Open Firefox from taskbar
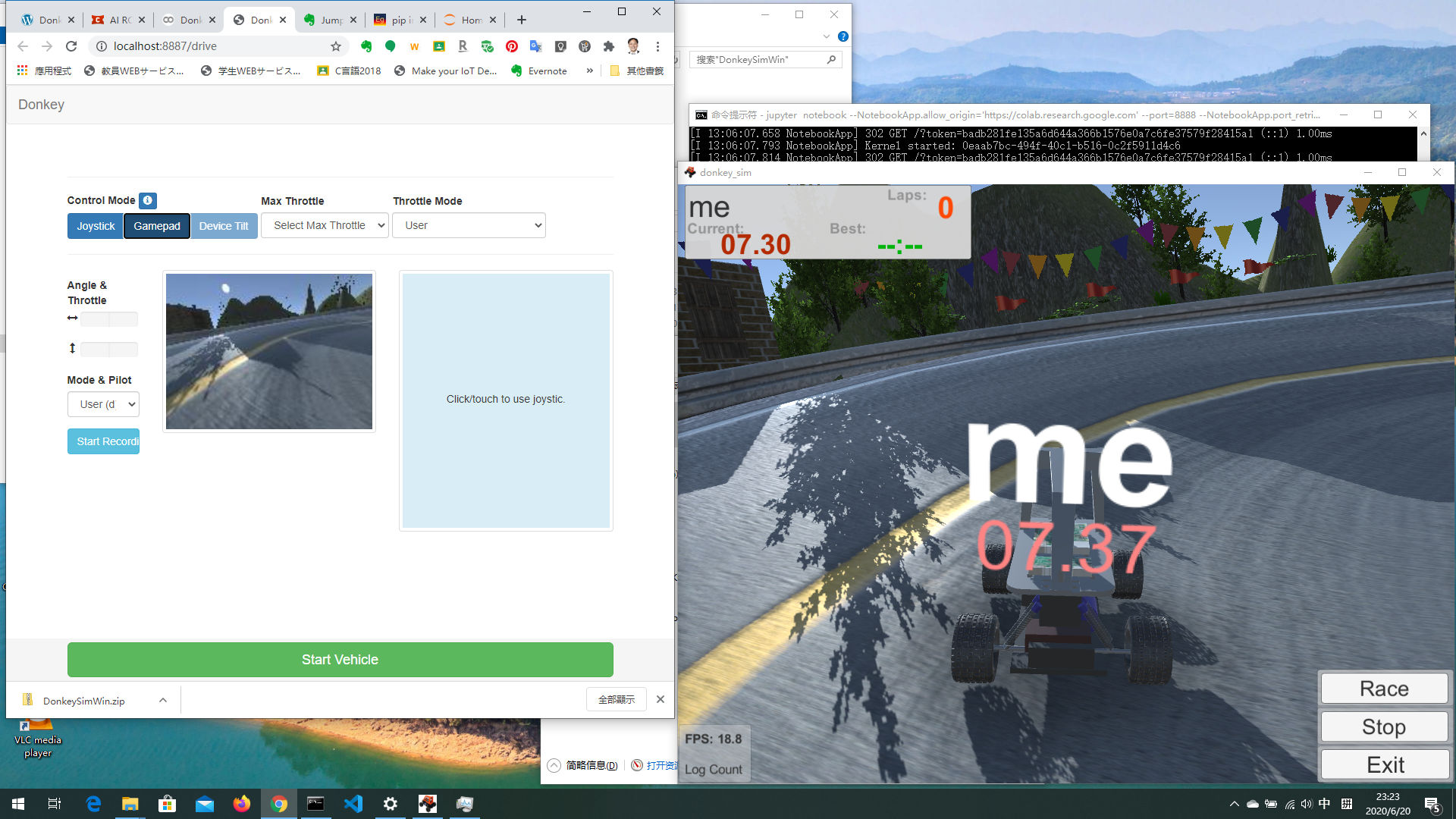 point(242,804)
